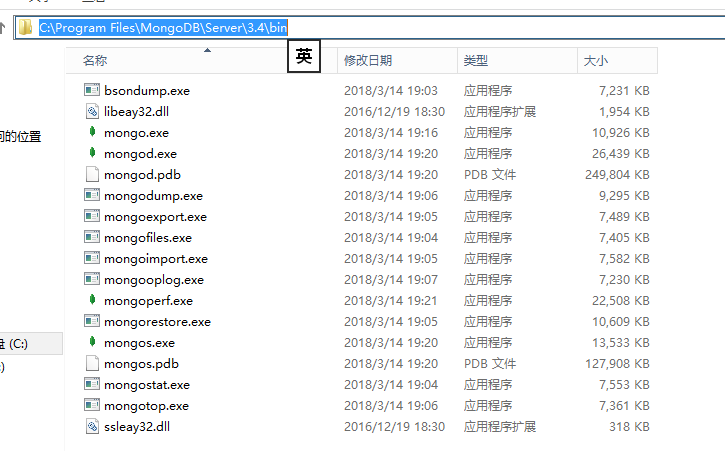The height and width of the screenshot is (451, 725).
Task: Click date 2018/3/14 19:07 of mongooplog.exe
Action: point(391,280)
